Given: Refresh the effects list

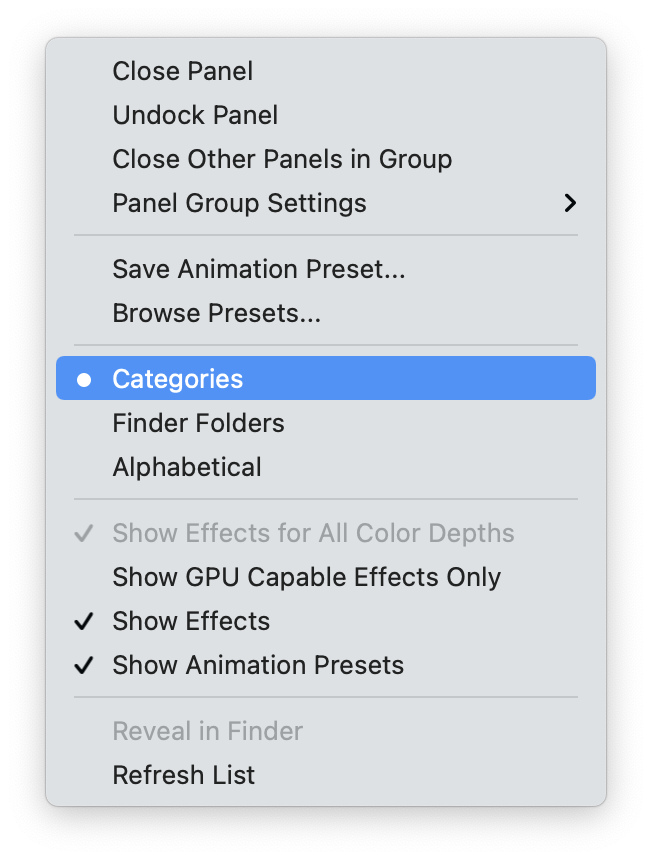Looking at the screenshot, I should pos(183,775).
